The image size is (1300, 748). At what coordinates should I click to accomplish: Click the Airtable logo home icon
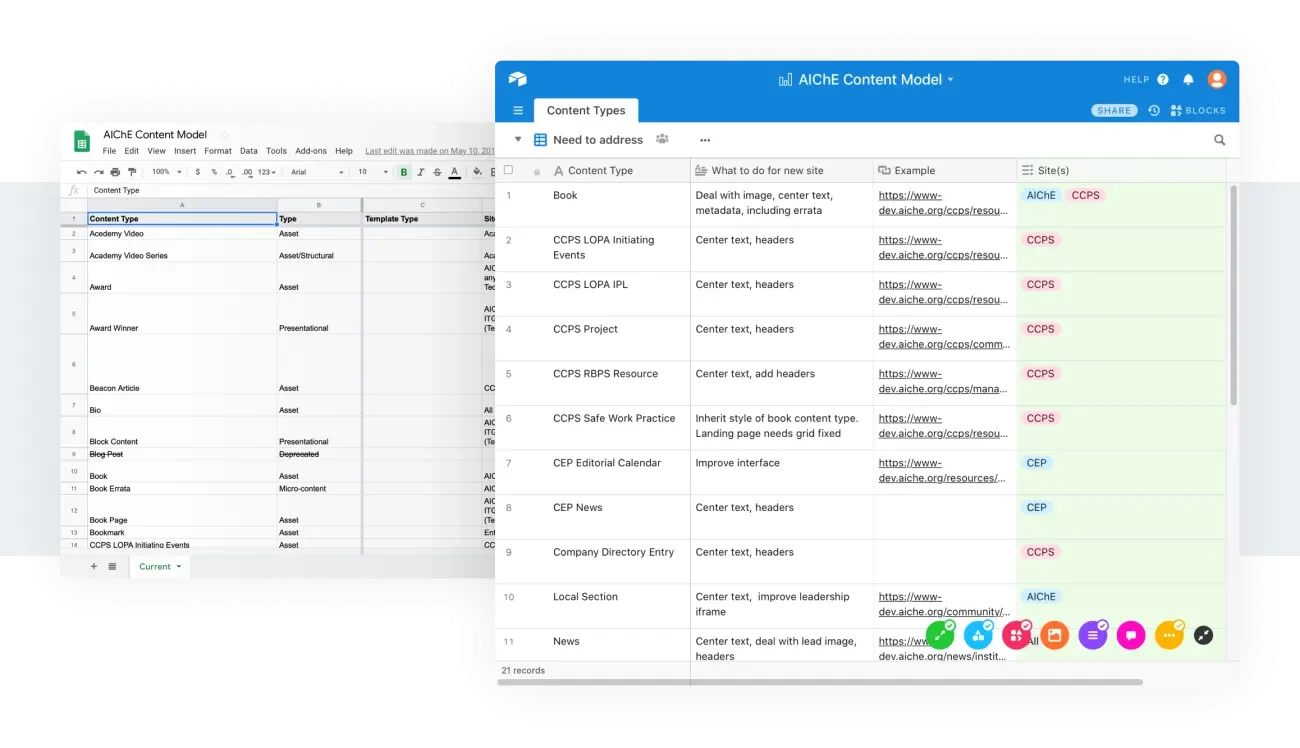517,79
